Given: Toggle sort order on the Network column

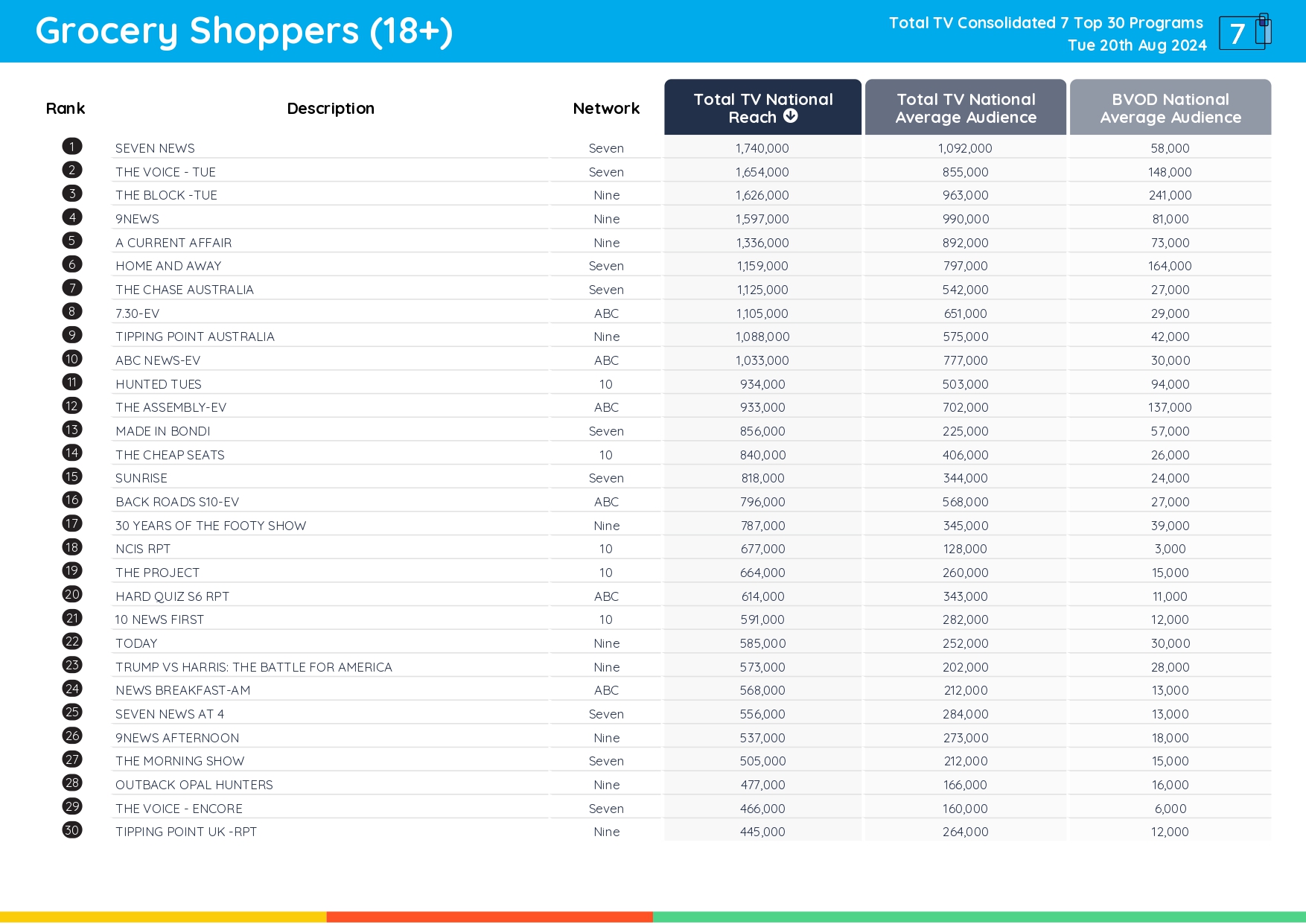Looking at the screenshot, I should (x=605, y=108).
